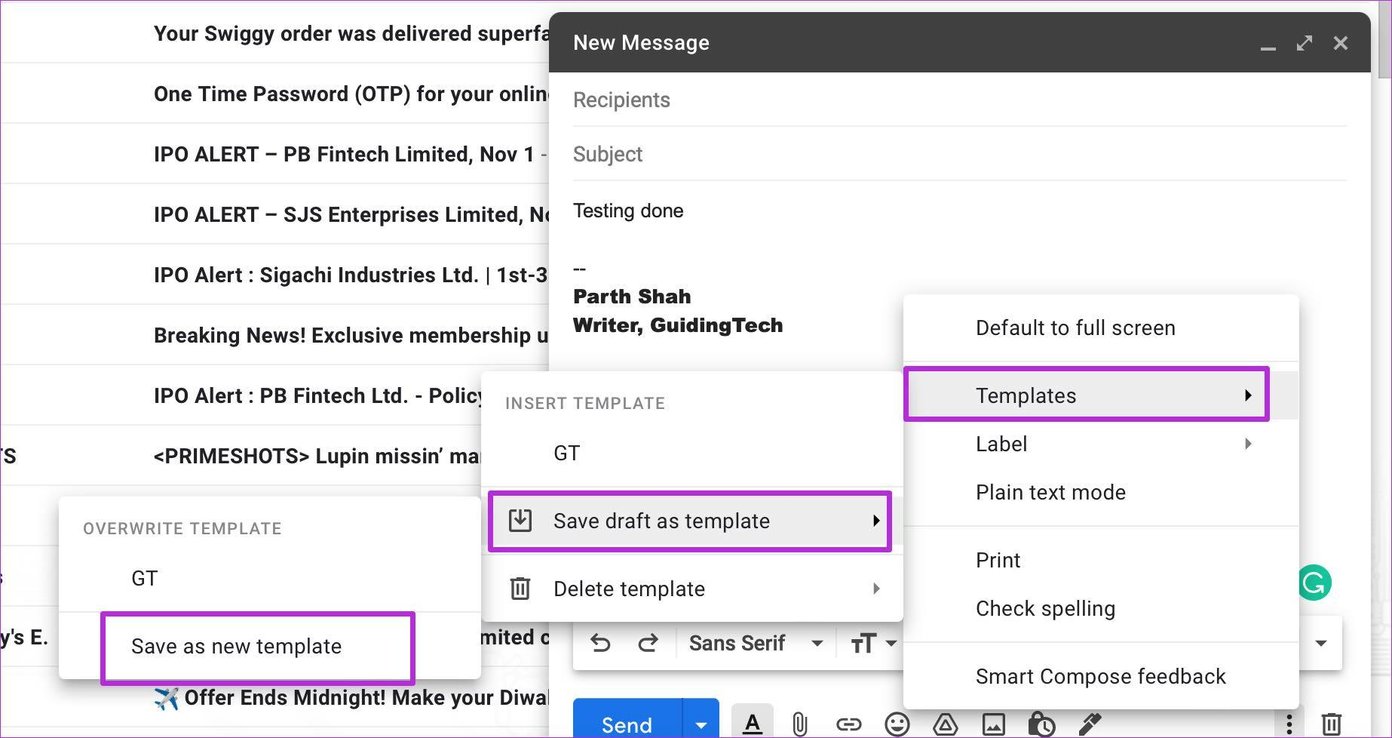1392x738 pixels.
Task: Attach a file using the paperclip icon
Action: (799, 723)
